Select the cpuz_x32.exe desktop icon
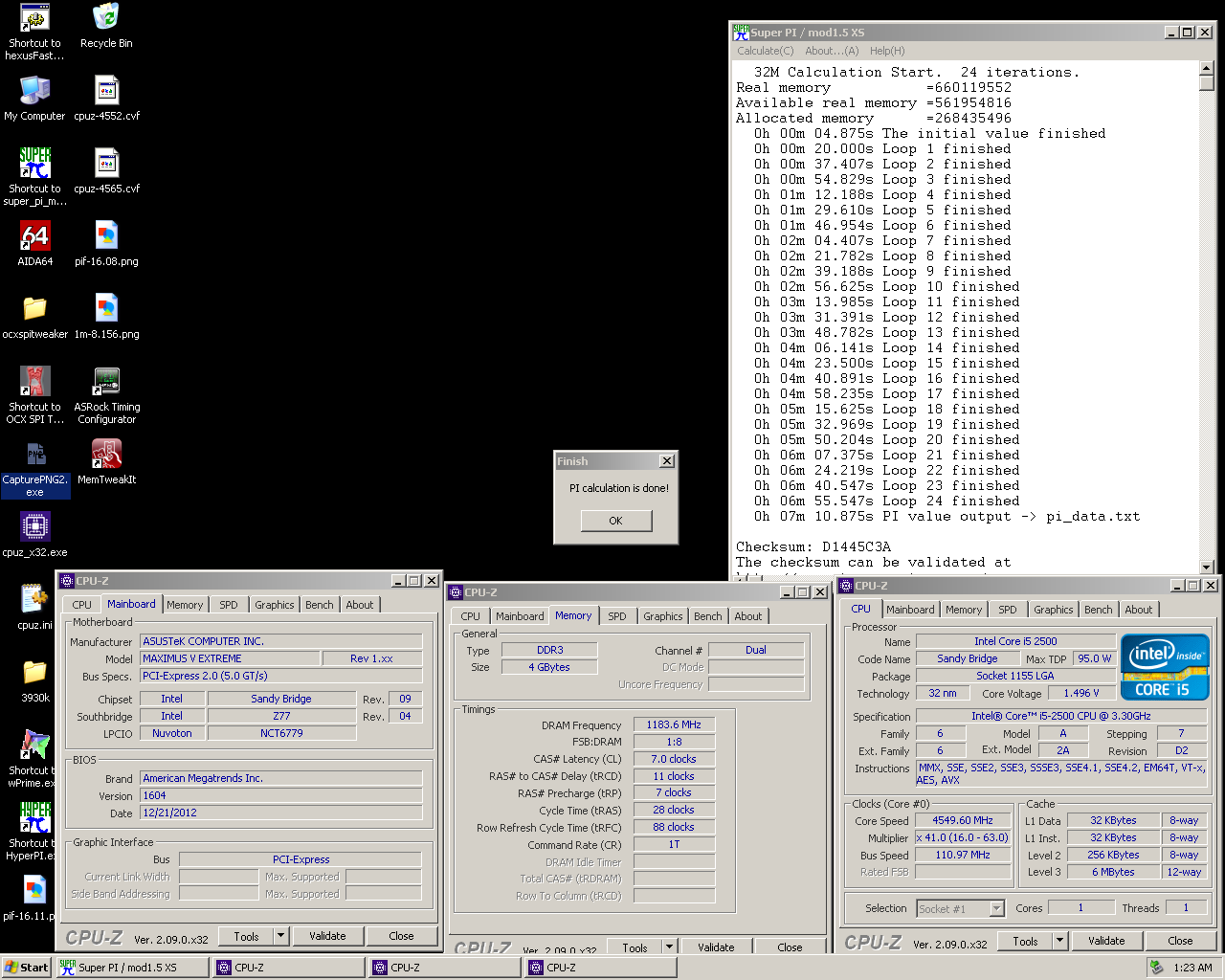Screen dimensions: 1225x980 point(35,526)
